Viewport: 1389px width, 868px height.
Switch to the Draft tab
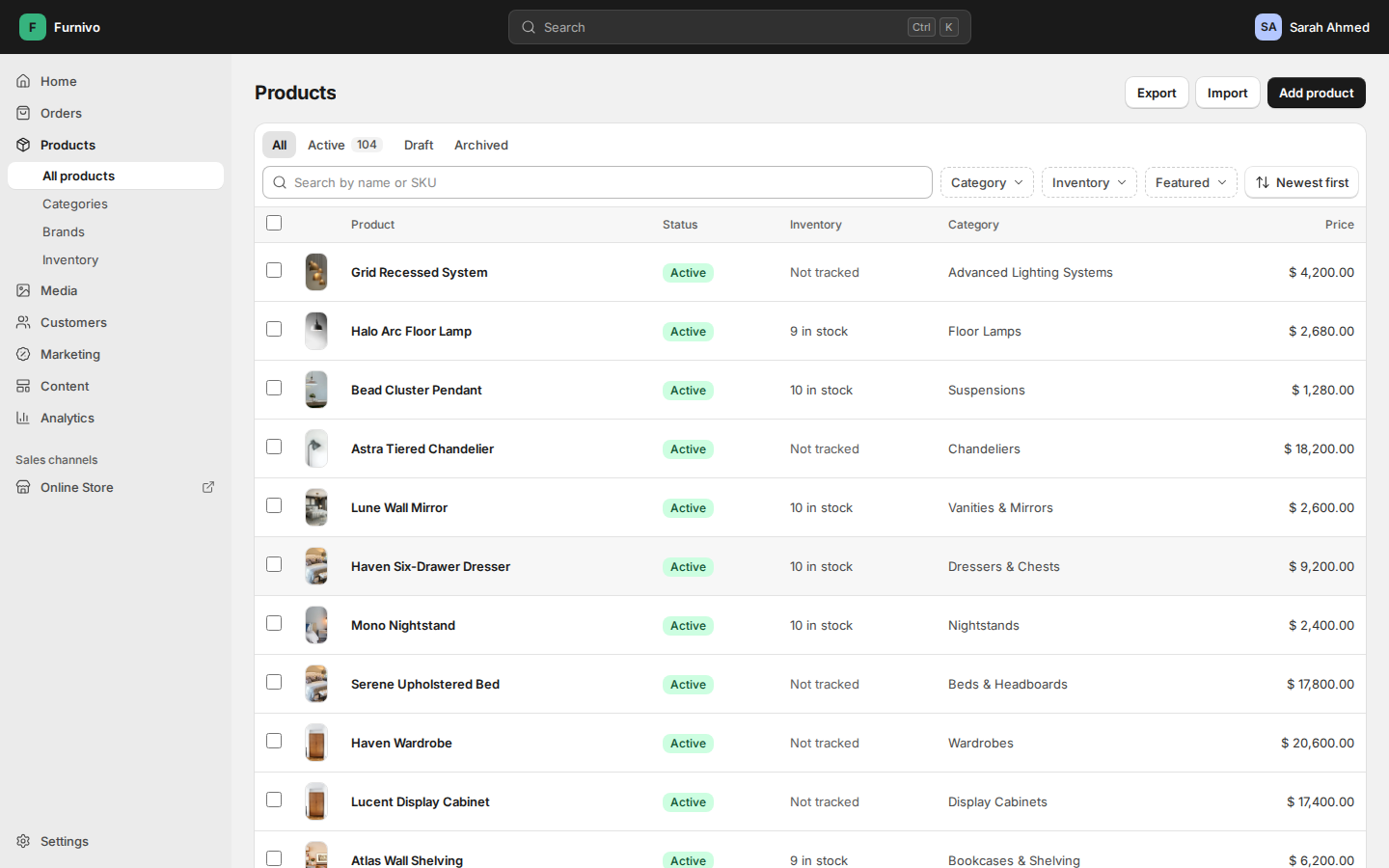tap(419, 145)
